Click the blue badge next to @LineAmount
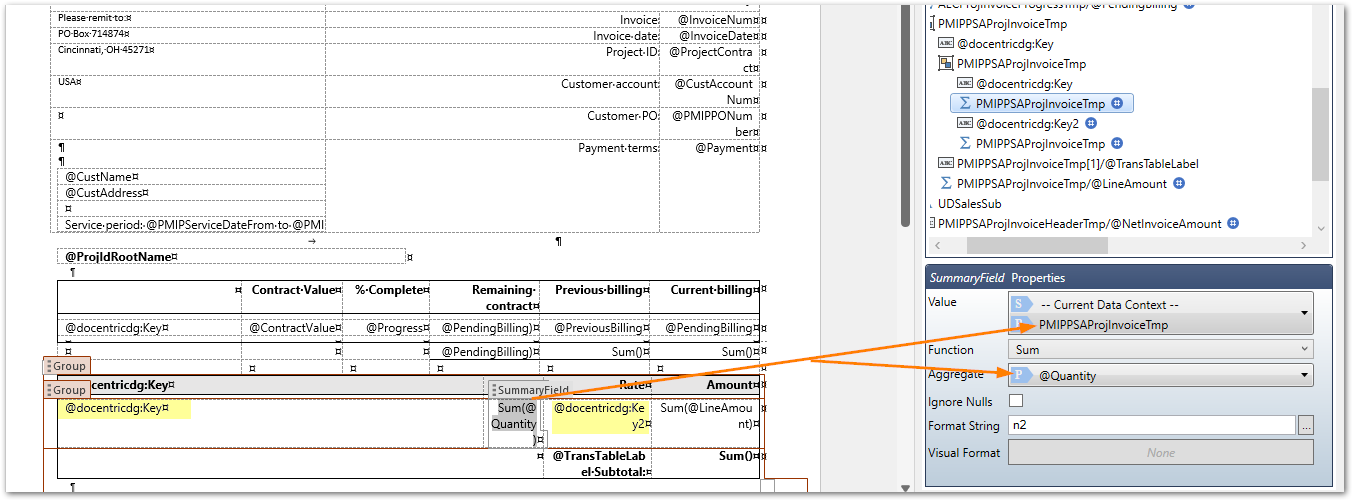 coord(1179,183)
